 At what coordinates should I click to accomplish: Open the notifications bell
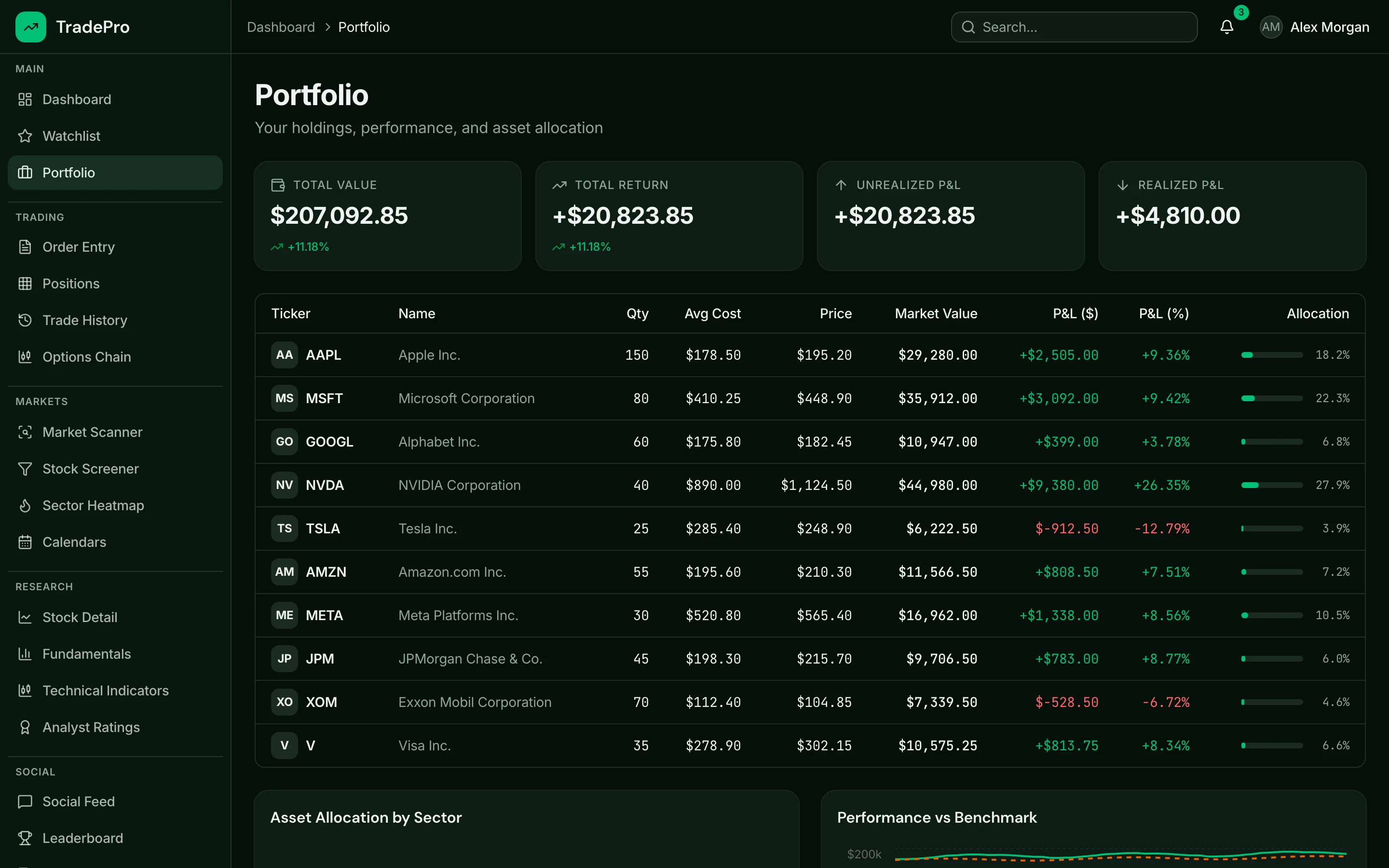(1226, 27)
